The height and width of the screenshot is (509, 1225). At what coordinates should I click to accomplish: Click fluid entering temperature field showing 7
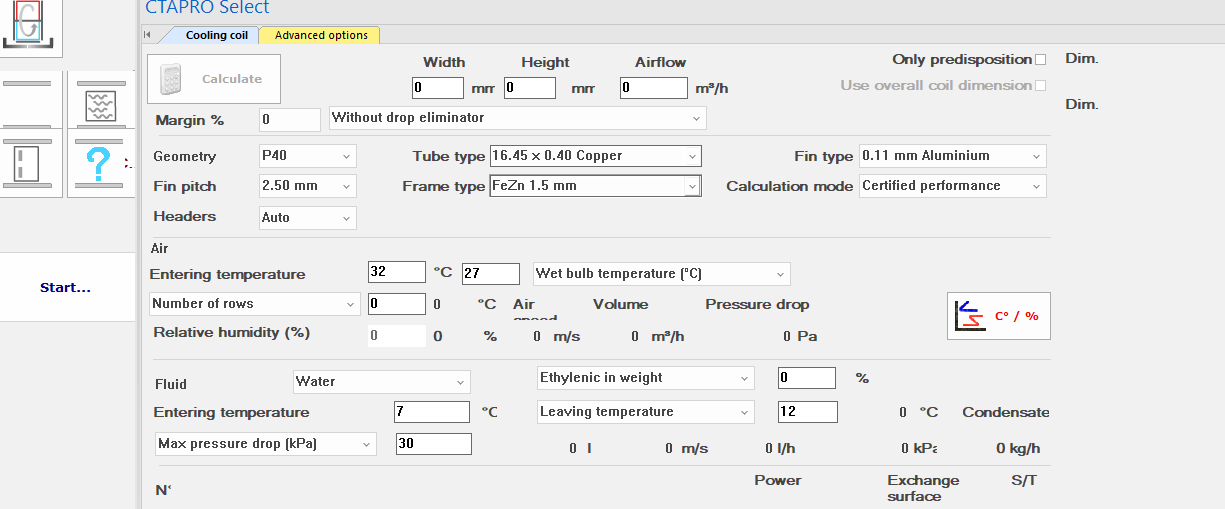(432, 412)
